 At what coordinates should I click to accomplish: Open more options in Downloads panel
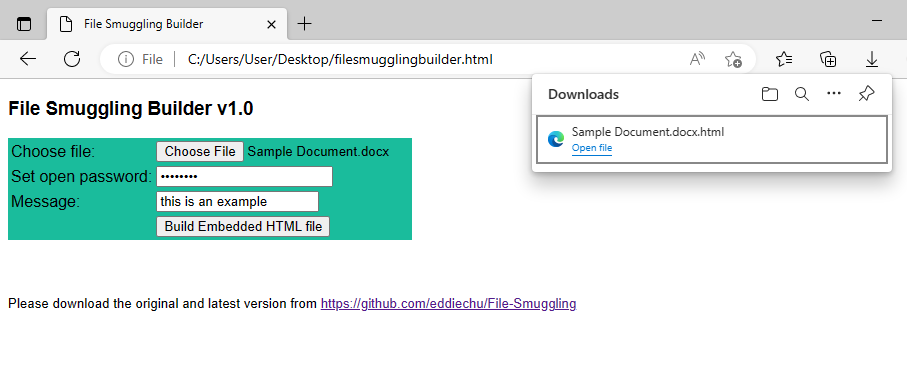[834, 94]
